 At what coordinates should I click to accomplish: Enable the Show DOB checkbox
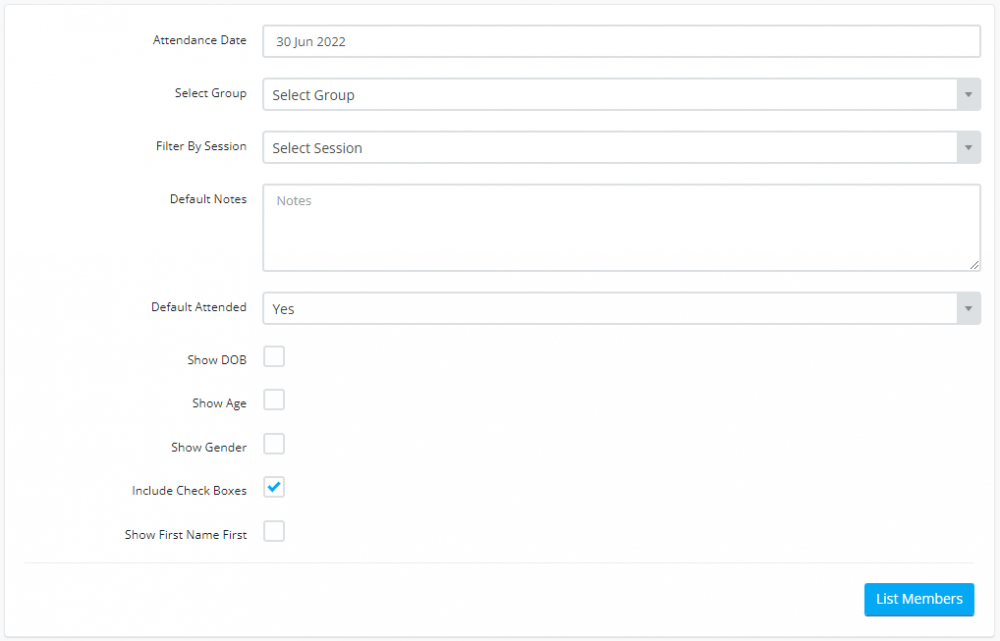[274, 357]
